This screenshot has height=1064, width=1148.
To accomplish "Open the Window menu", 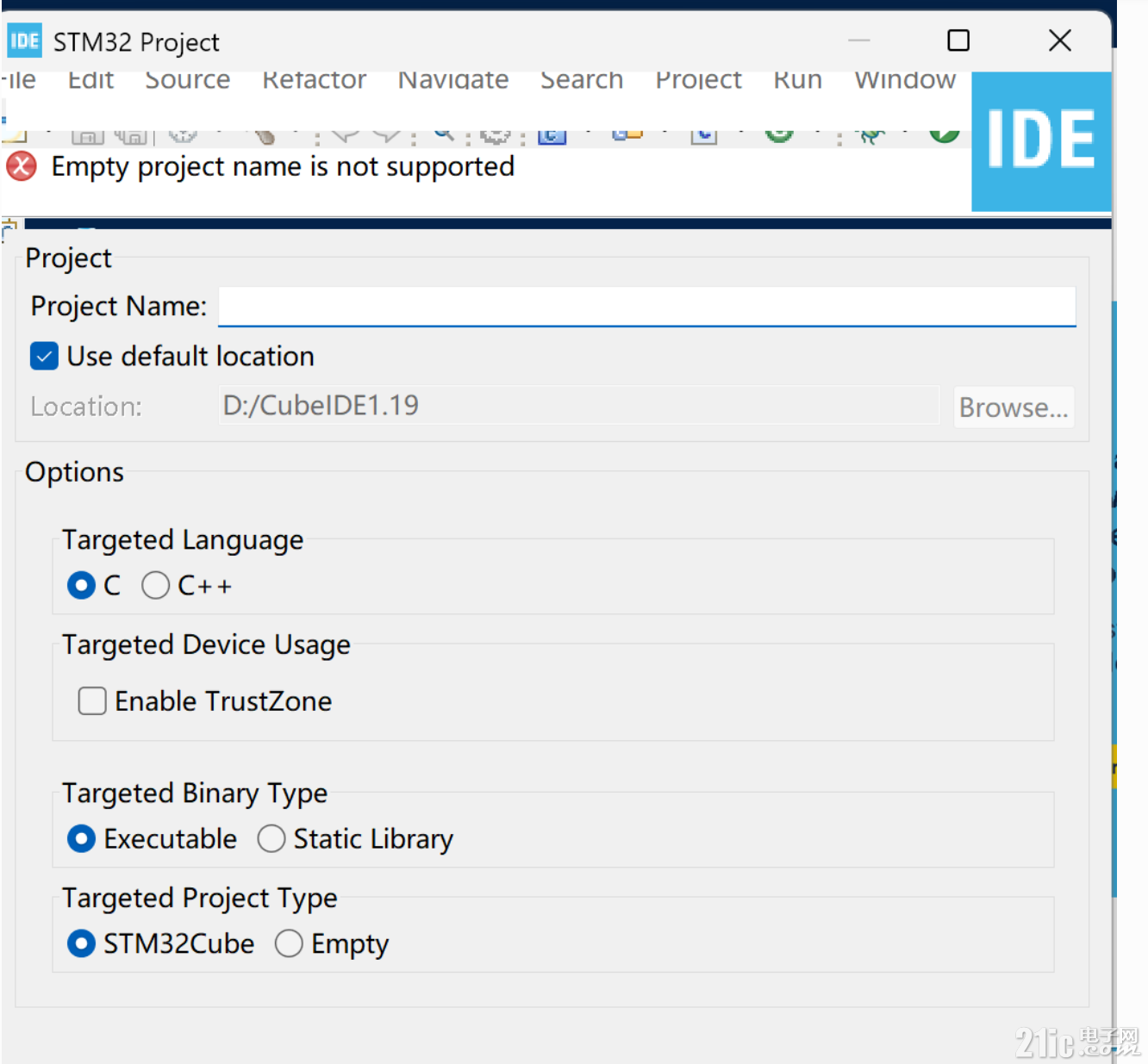I will pos(905,80).
